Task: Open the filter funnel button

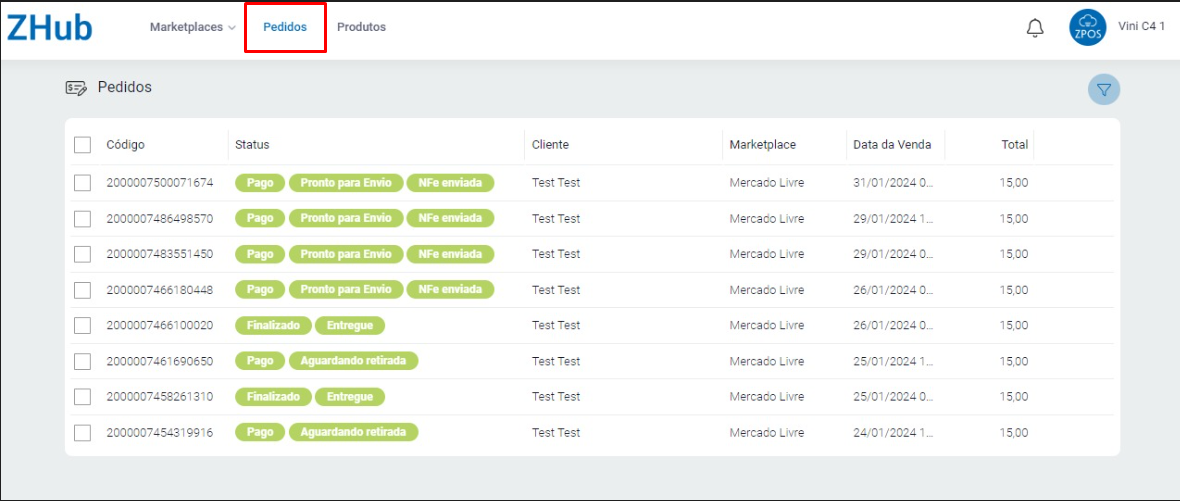Action: click(1104, 90)
